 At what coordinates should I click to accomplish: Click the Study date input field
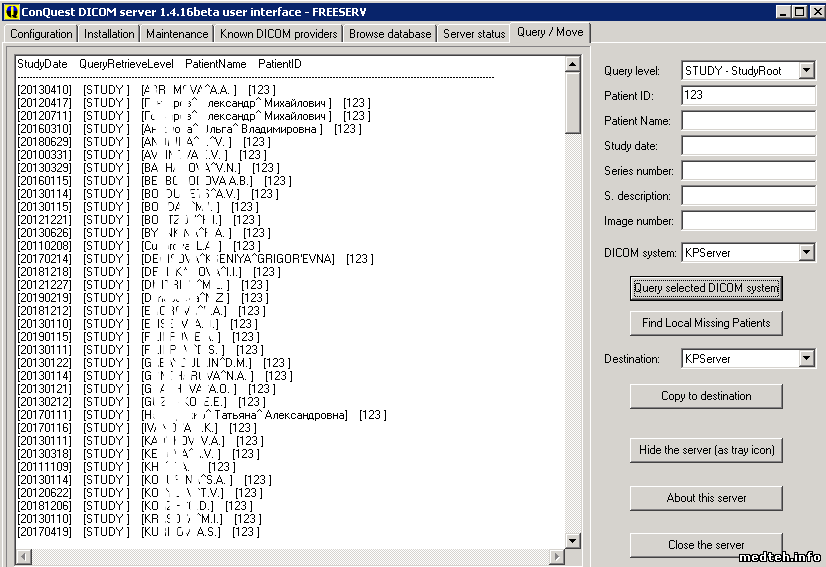(x=748, y=146)
